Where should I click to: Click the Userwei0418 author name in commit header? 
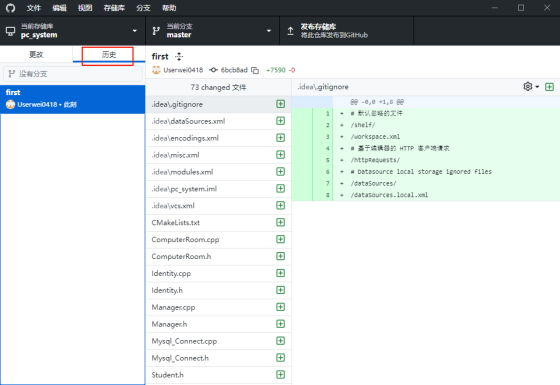[x=183, y=70]
